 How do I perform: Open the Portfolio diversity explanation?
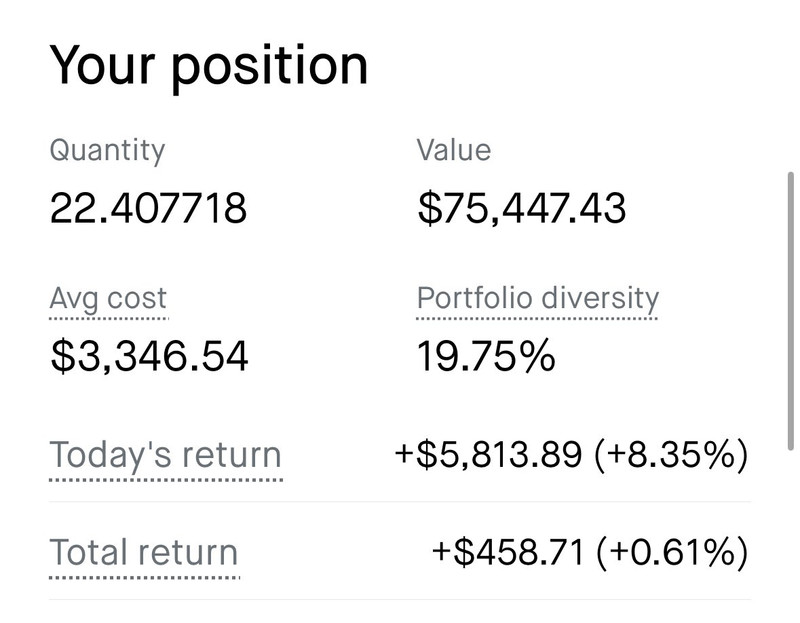(x=537, y=298)
